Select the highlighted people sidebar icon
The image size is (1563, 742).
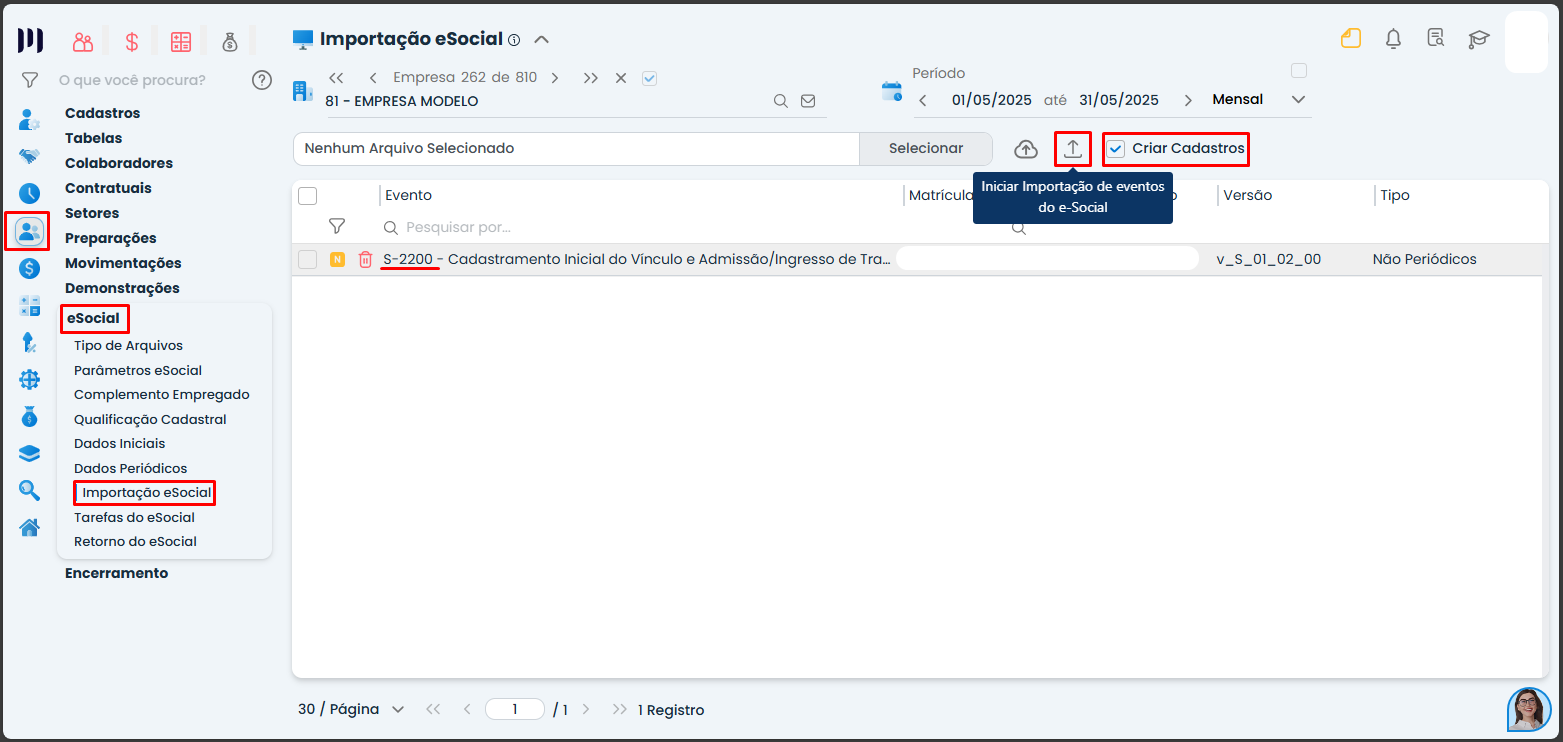[x=28, y=232]
